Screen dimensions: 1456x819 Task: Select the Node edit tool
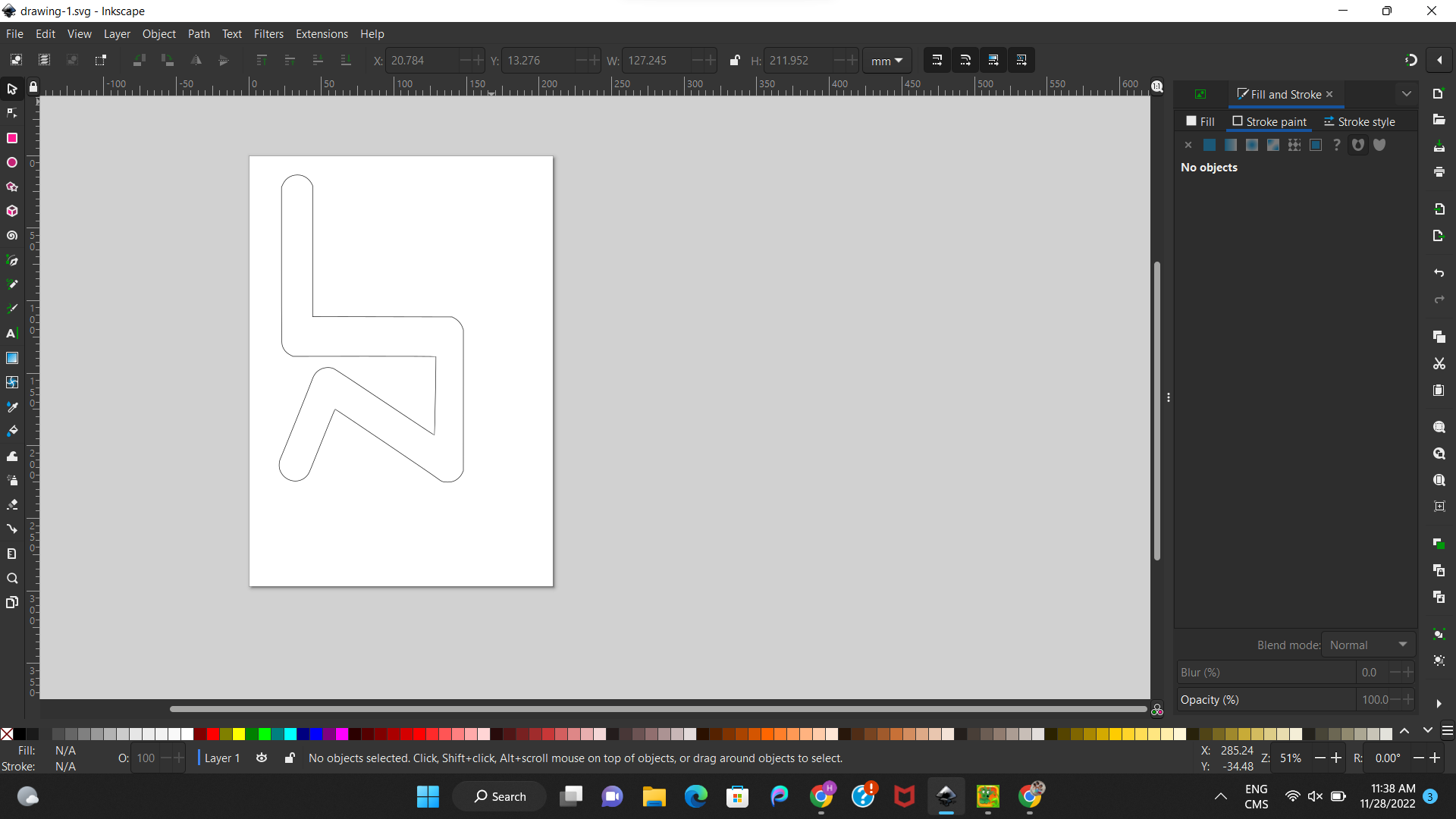(x=12, y=114)
